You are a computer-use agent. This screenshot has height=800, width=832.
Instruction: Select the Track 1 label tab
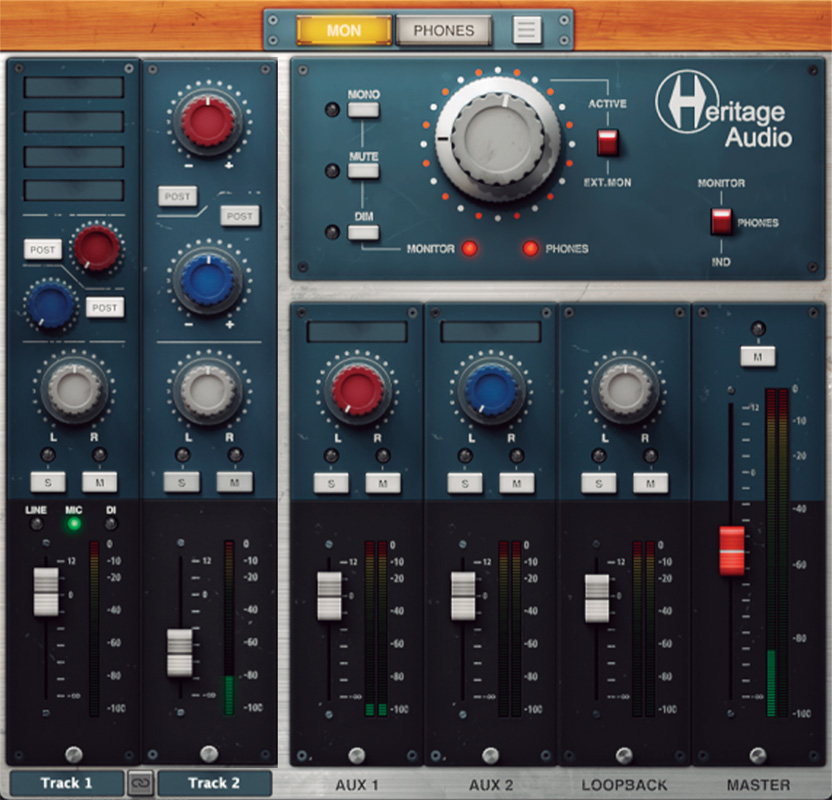66,782
